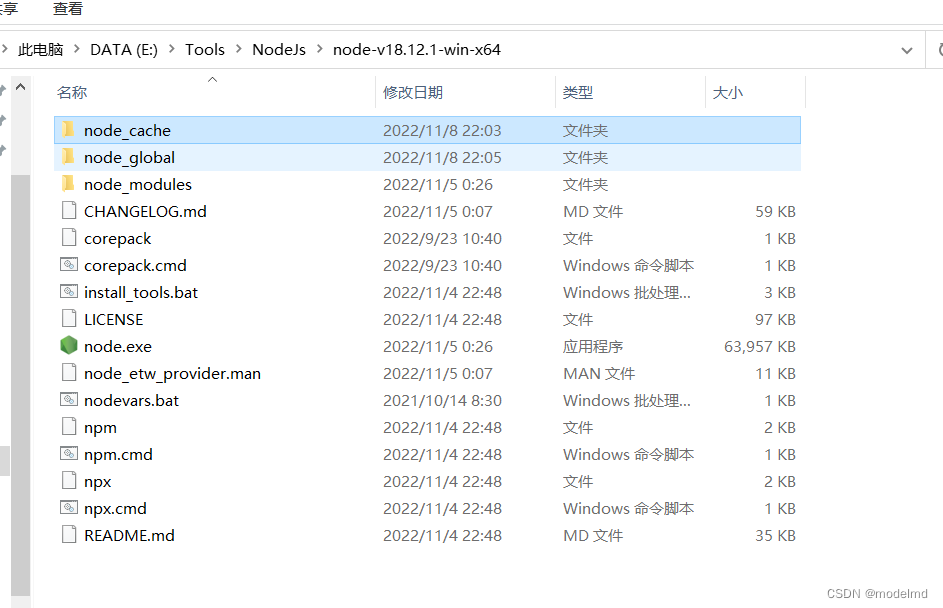Click the install_tools.bat batch file icon
Screen dimensions: 943x608
click(x=68, y=292)
